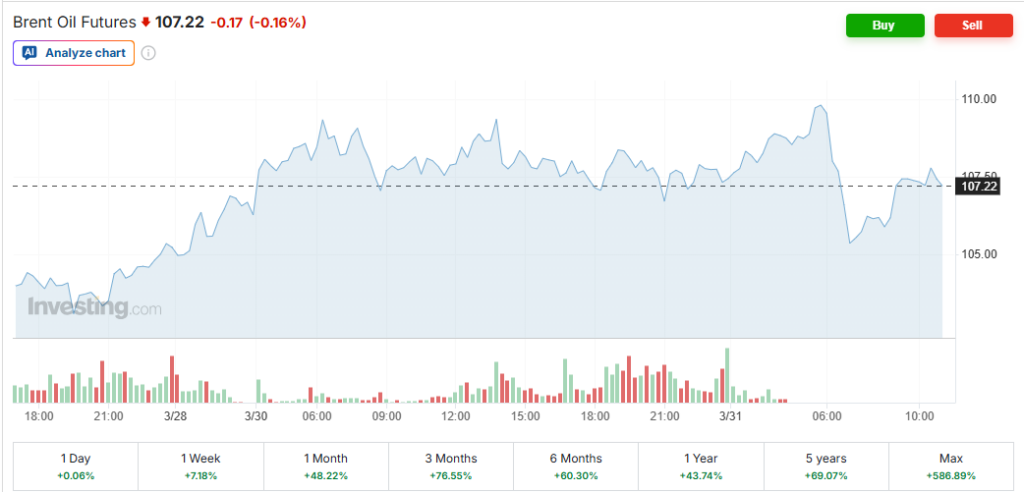Screen dimensions: 1024x492
Task: Show the 5 years price history
Action: click(825, 466)
